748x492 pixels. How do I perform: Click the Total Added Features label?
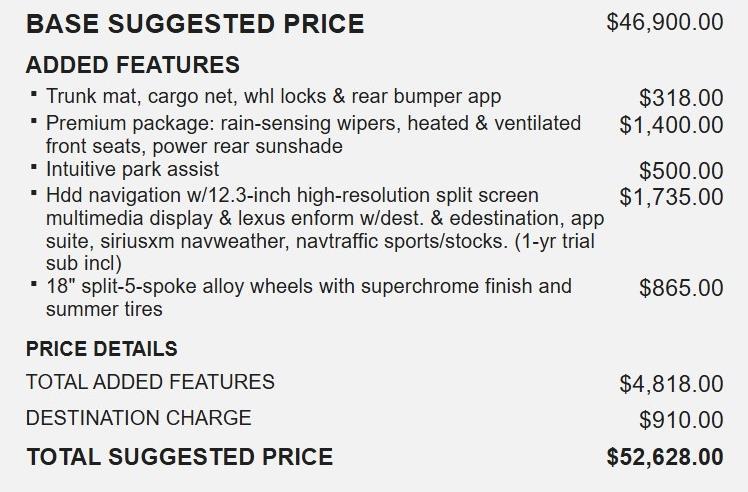coord(150,382)
